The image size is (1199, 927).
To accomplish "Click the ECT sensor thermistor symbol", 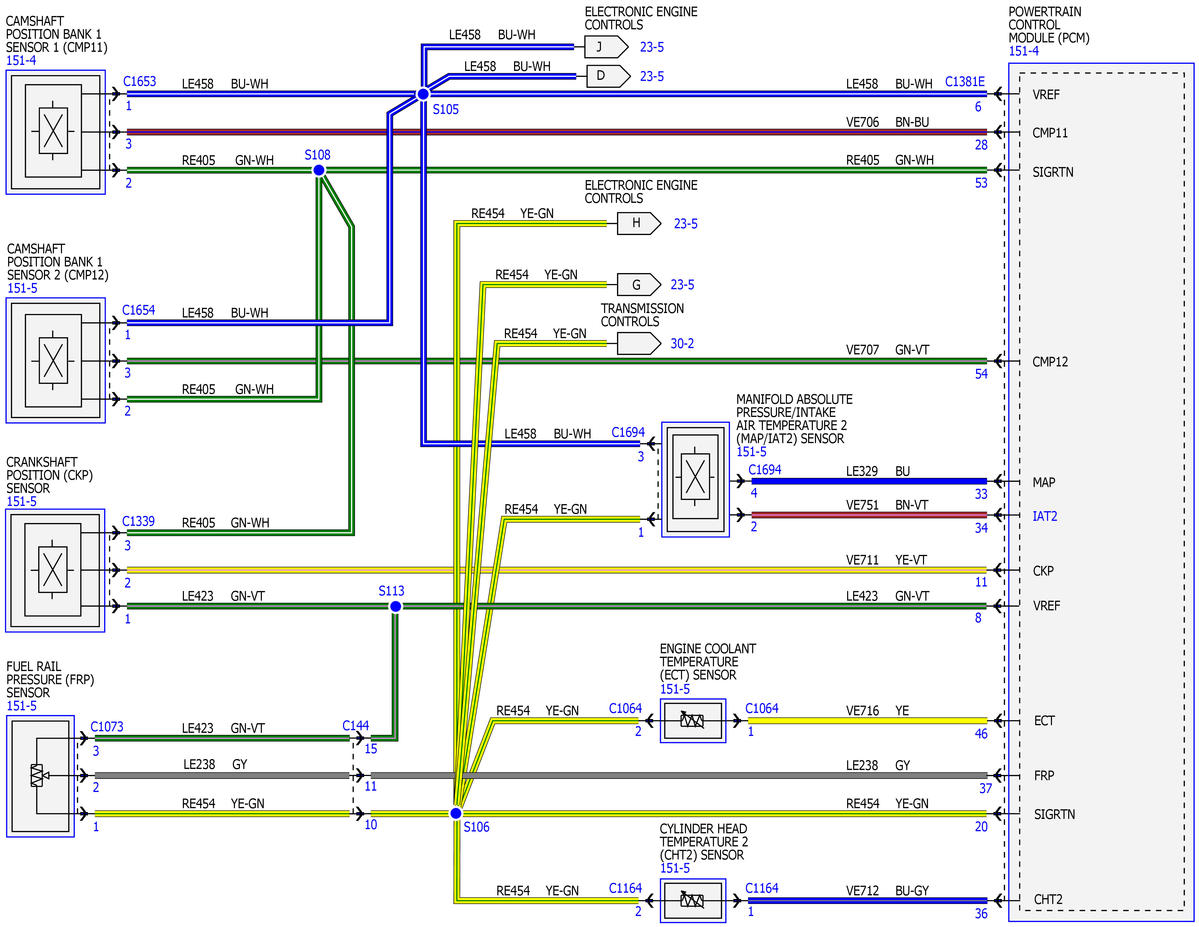I will pos(693,720).
